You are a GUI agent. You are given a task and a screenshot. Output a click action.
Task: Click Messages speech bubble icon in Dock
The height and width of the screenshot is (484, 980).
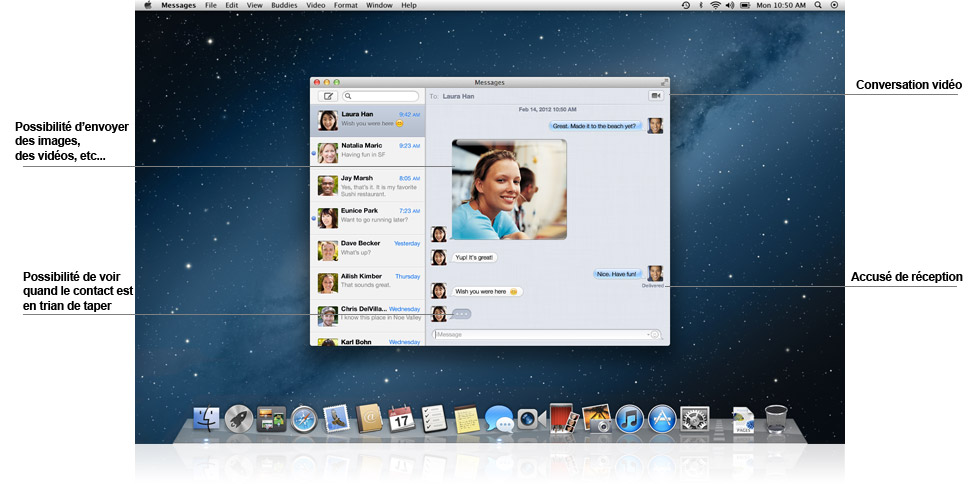point(499,419)
